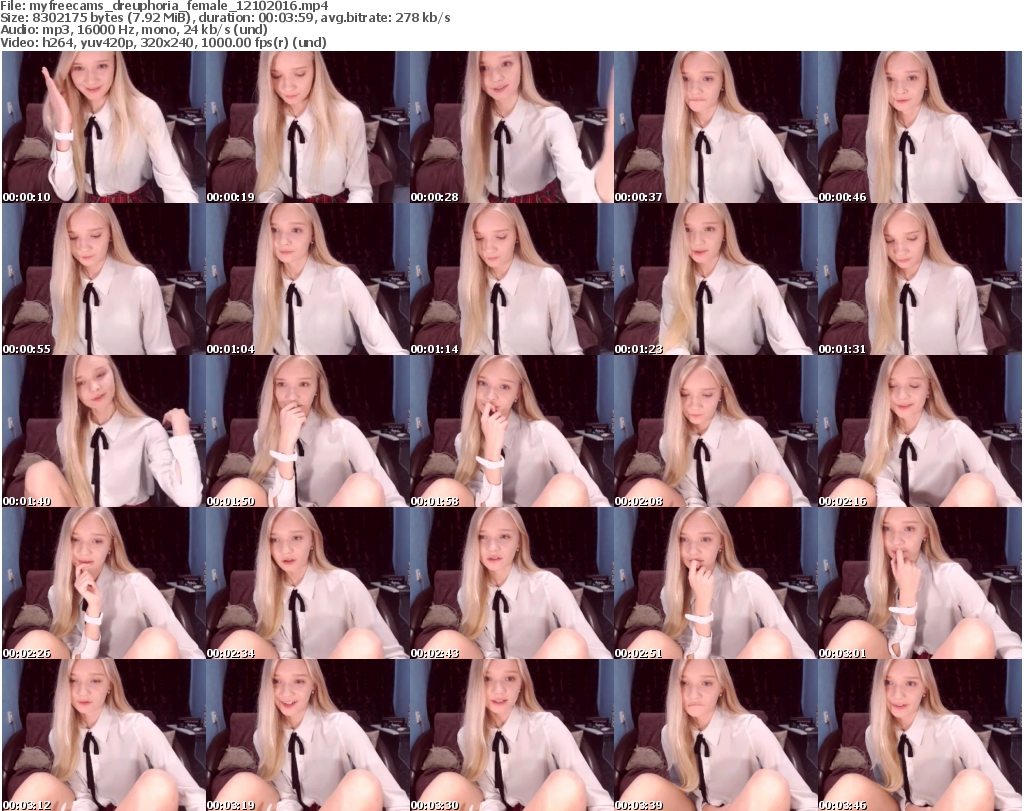Screen dimensions: 1024x811
Task: Click the thumbnail timestamped 00:00:10
Action: (102, 127)
